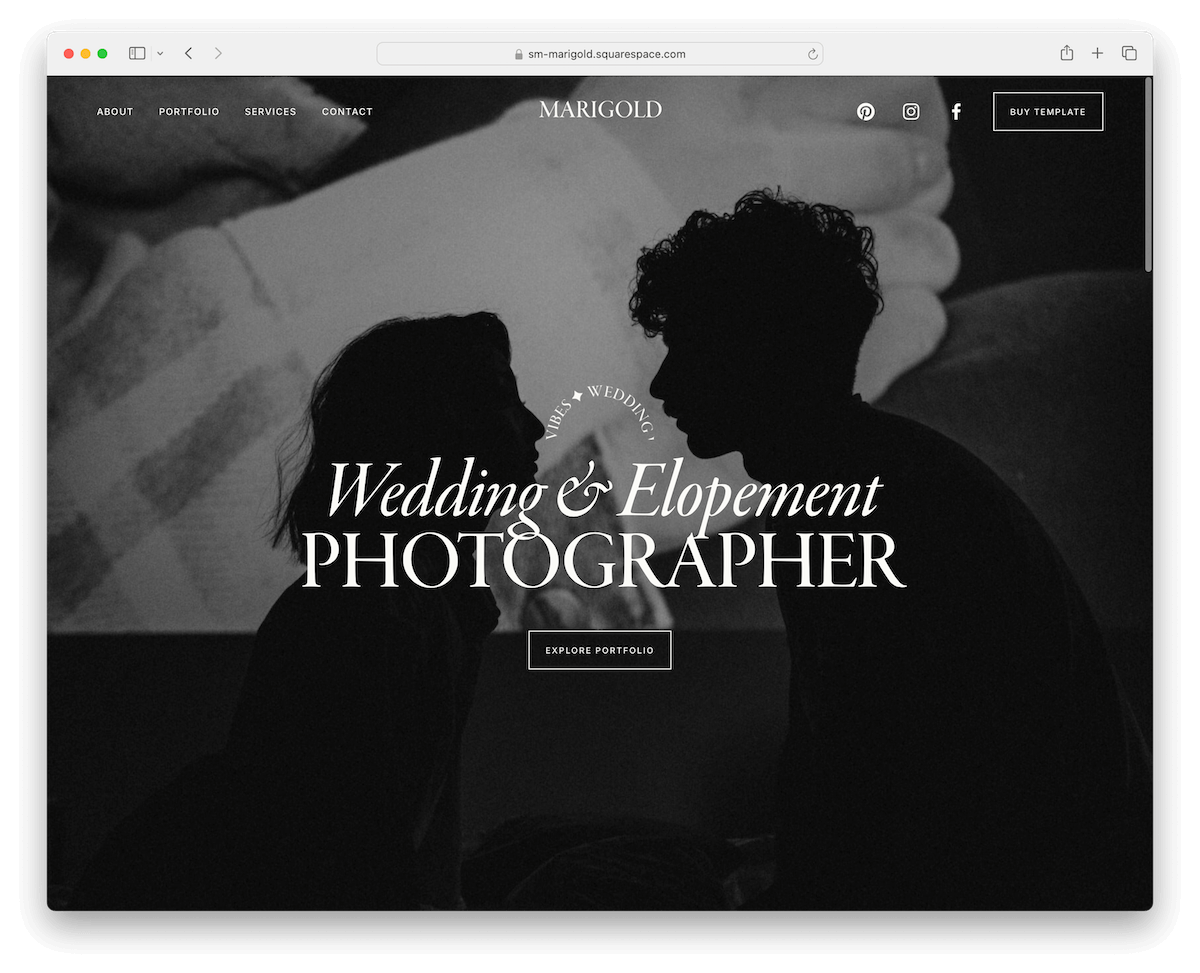
Task: Click the BUY TEMPLATE button
Action: click(x=1048, y=111)
